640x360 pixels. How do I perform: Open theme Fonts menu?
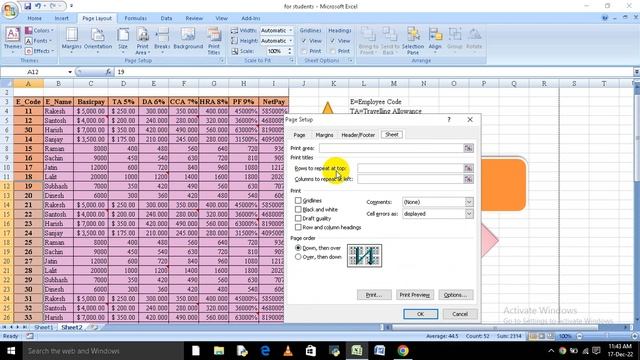39,41
